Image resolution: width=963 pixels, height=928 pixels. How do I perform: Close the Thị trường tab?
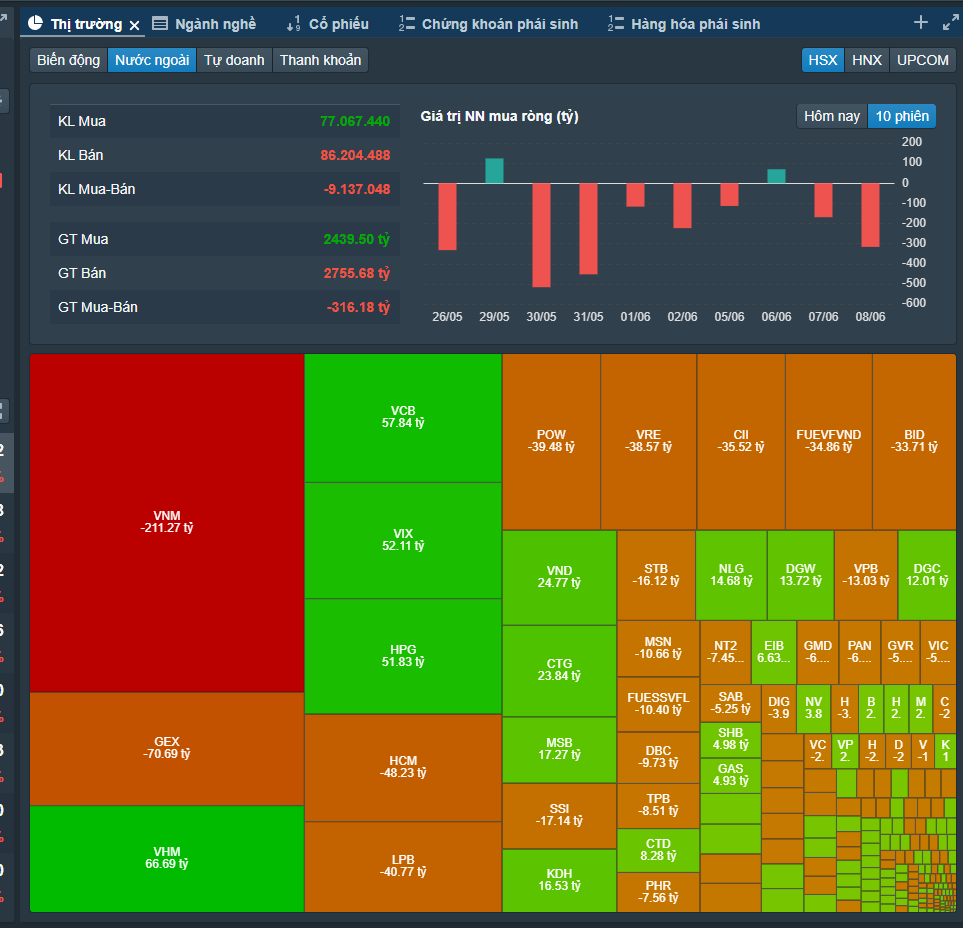coord(135,25)
